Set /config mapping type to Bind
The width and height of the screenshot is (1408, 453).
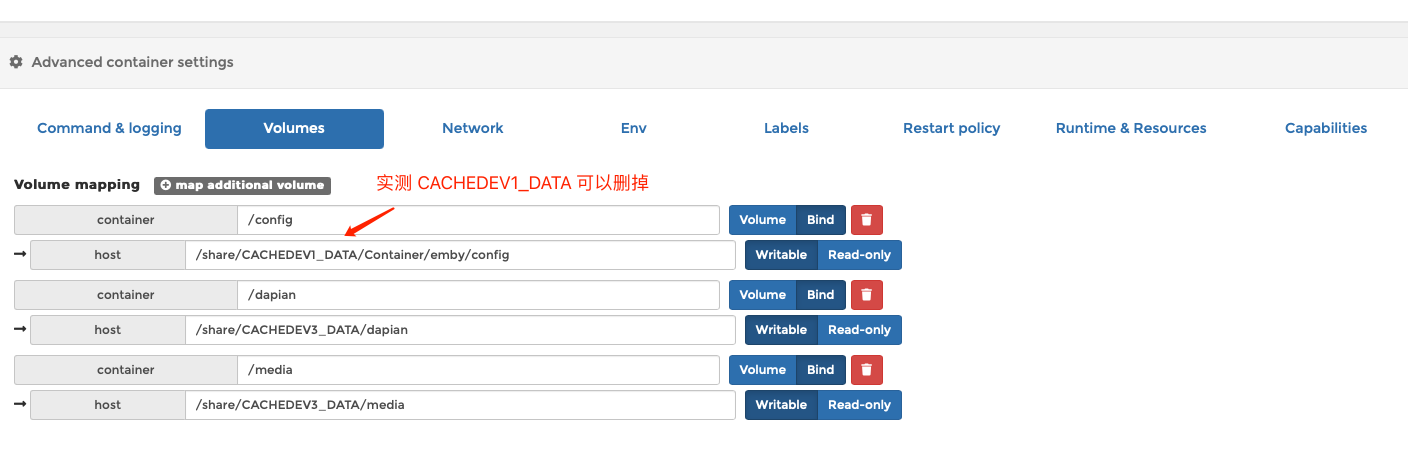click(x=820, y=220)
